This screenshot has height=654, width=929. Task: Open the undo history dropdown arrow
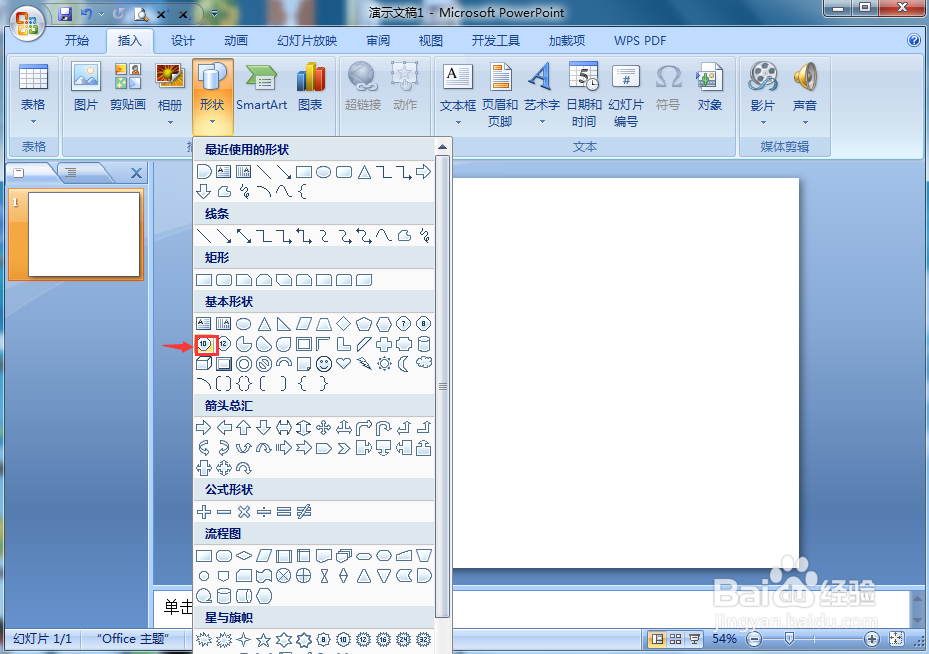click(101, 14)
